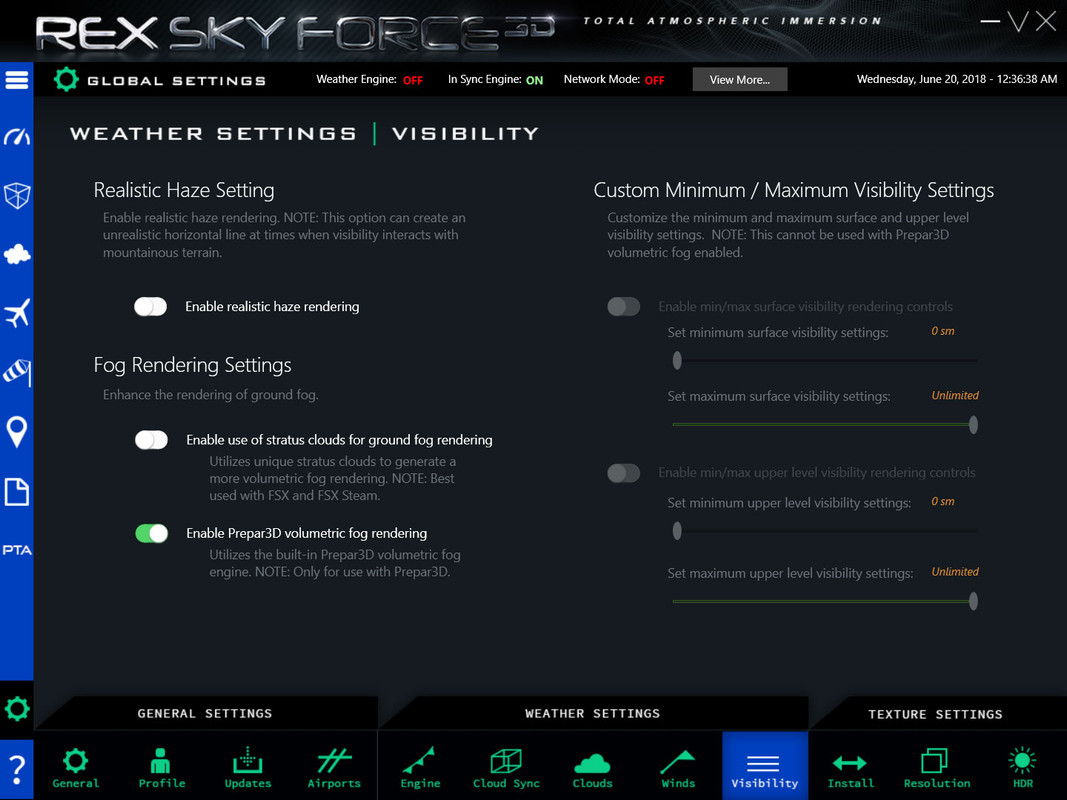Click the date and time display
1067x800 pixels.
(957, 79)
